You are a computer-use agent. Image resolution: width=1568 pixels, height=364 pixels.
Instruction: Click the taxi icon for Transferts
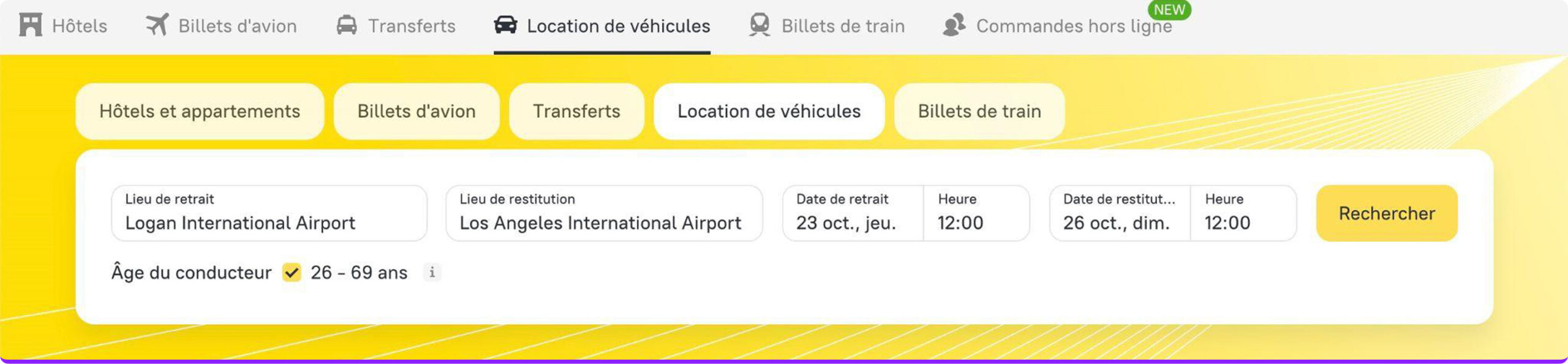pyautogui.click(x=347, y=25)
